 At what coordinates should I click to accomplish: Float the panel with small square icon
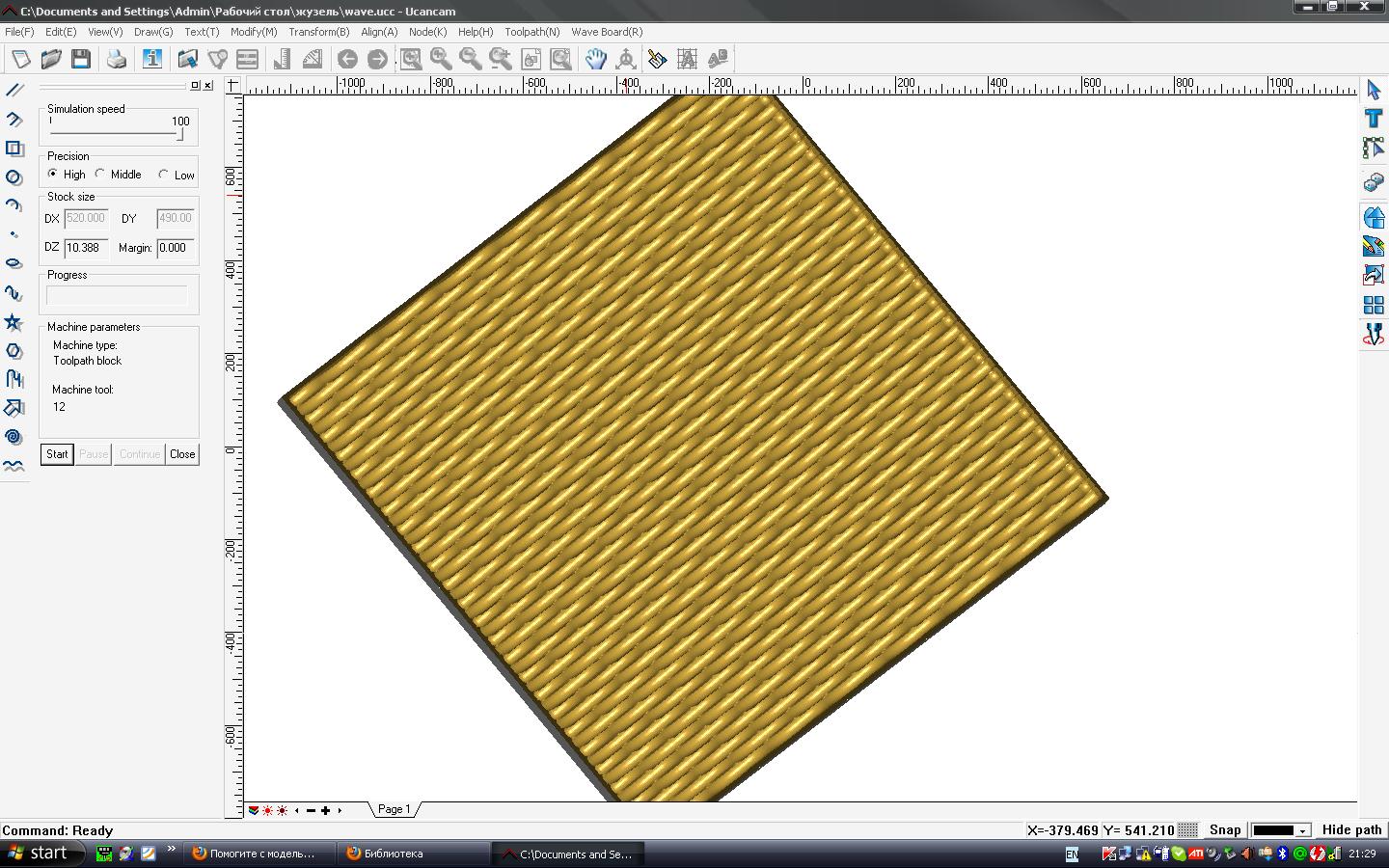pyautogui.click(x=194, y=85)
